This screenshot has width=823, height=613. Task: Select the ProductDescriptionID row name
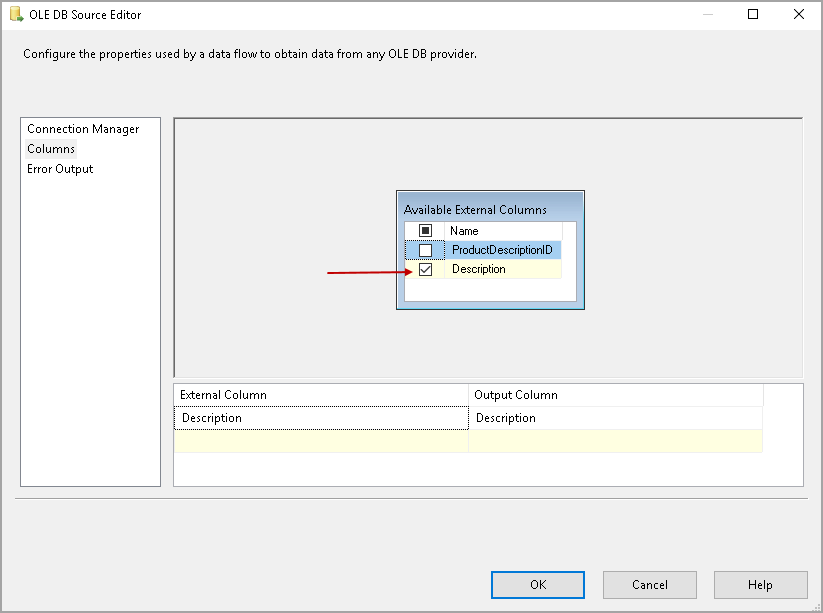(x=502, y=250)
